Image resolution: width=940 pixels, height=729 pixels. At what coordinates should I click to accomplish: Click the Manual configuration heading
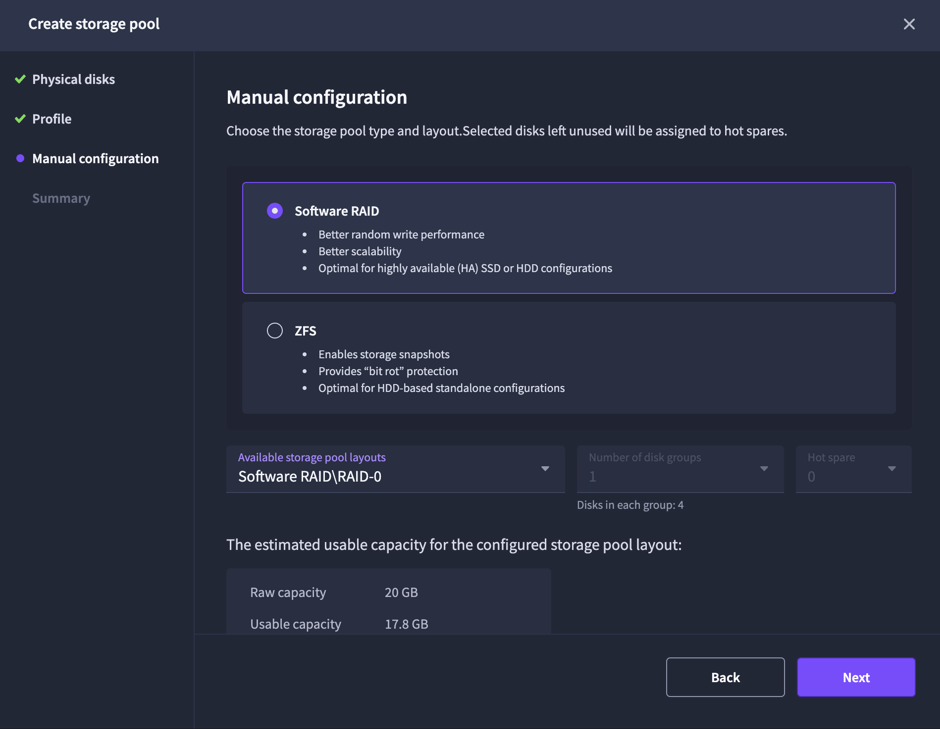pos(317,97)
